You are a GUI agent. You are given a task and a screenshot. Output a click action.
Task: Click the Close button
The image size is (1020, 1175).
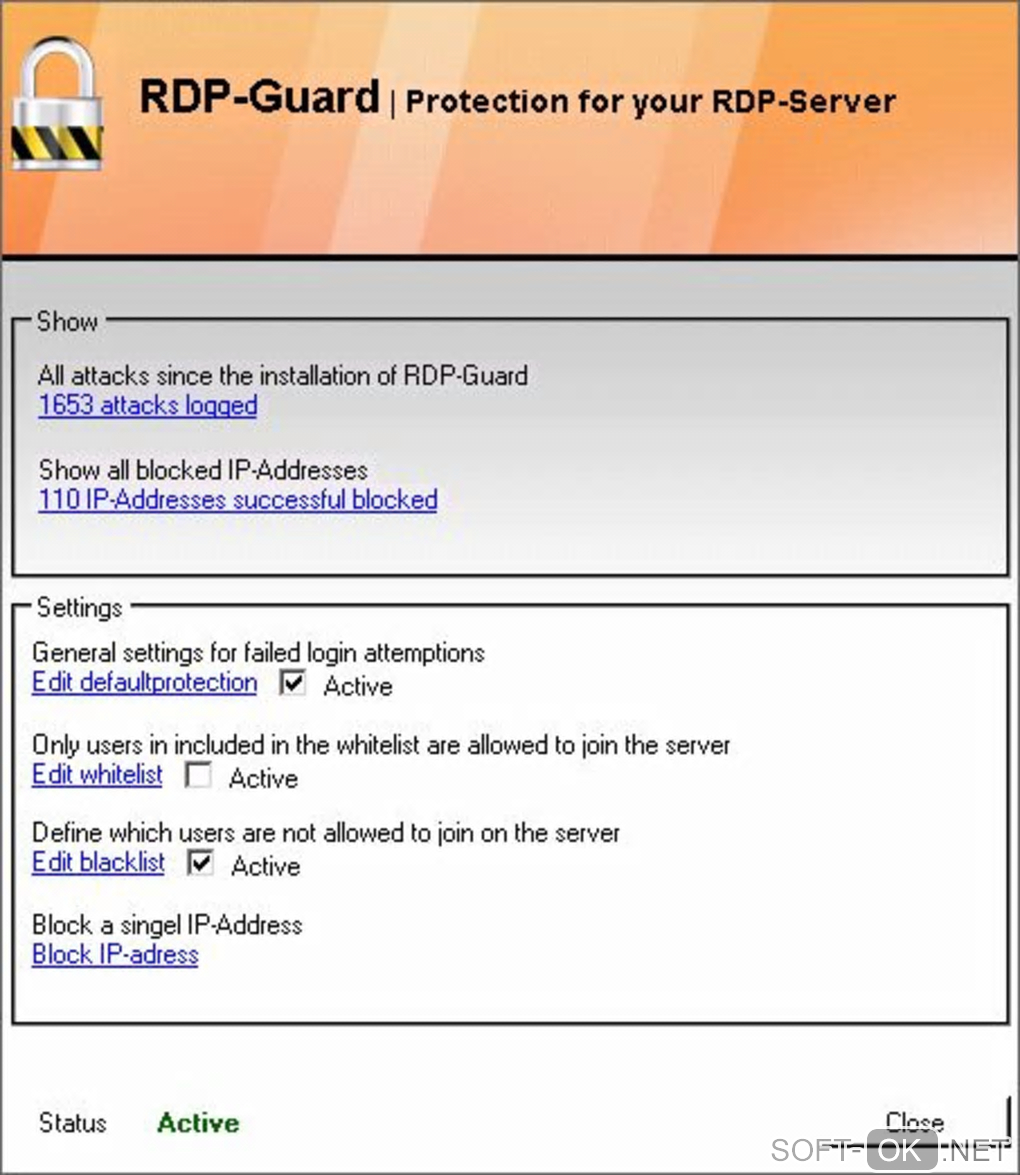point(914,1122)
